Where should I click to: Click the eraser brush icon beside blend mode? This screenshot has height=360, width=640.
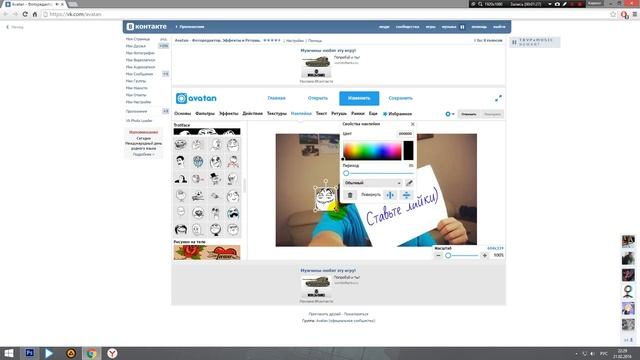(x=409, y=183)
